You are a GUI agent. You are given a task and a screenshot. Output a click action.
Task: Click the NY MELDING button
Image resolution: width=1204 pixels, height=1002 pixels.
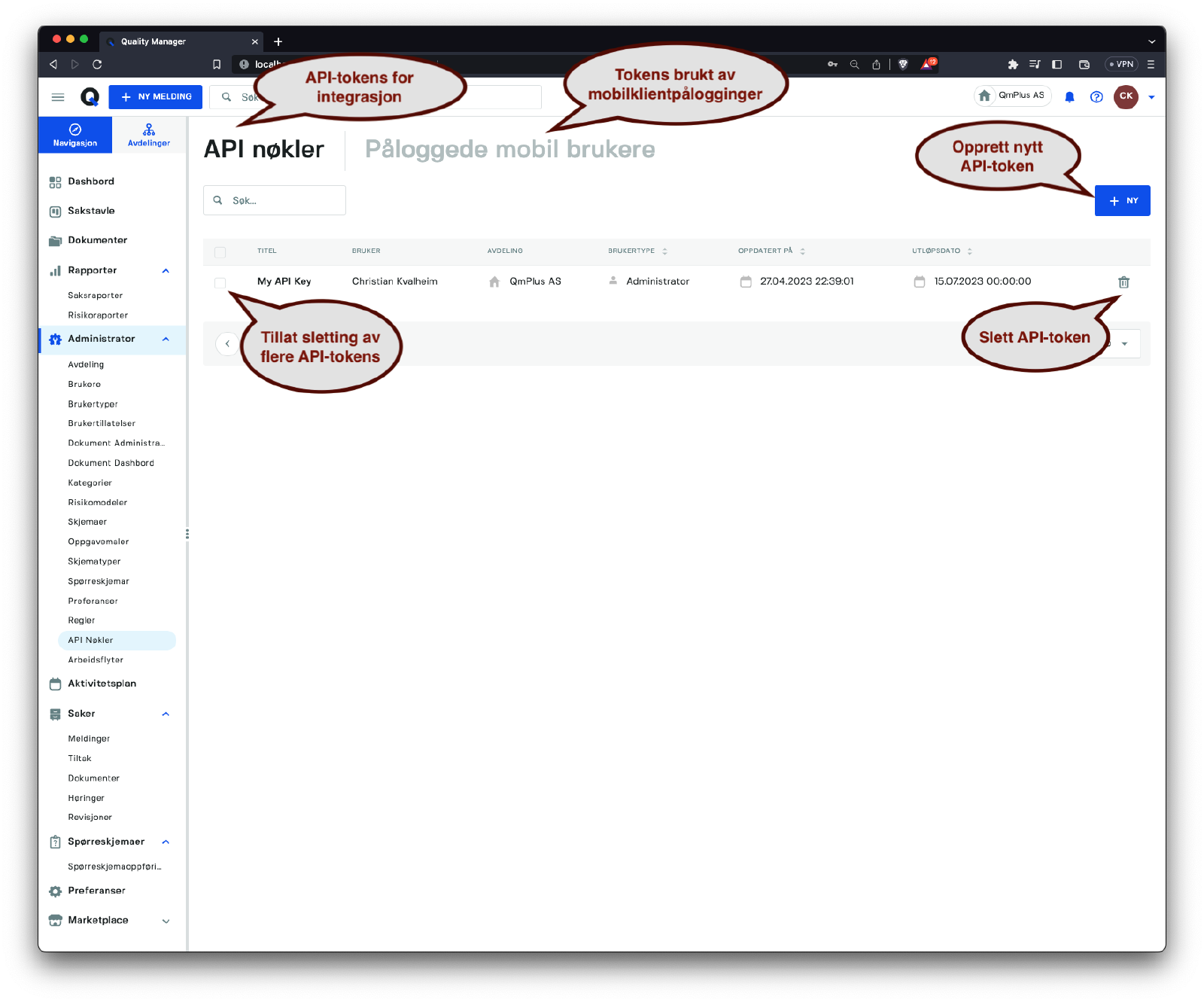tap(156, 97)
